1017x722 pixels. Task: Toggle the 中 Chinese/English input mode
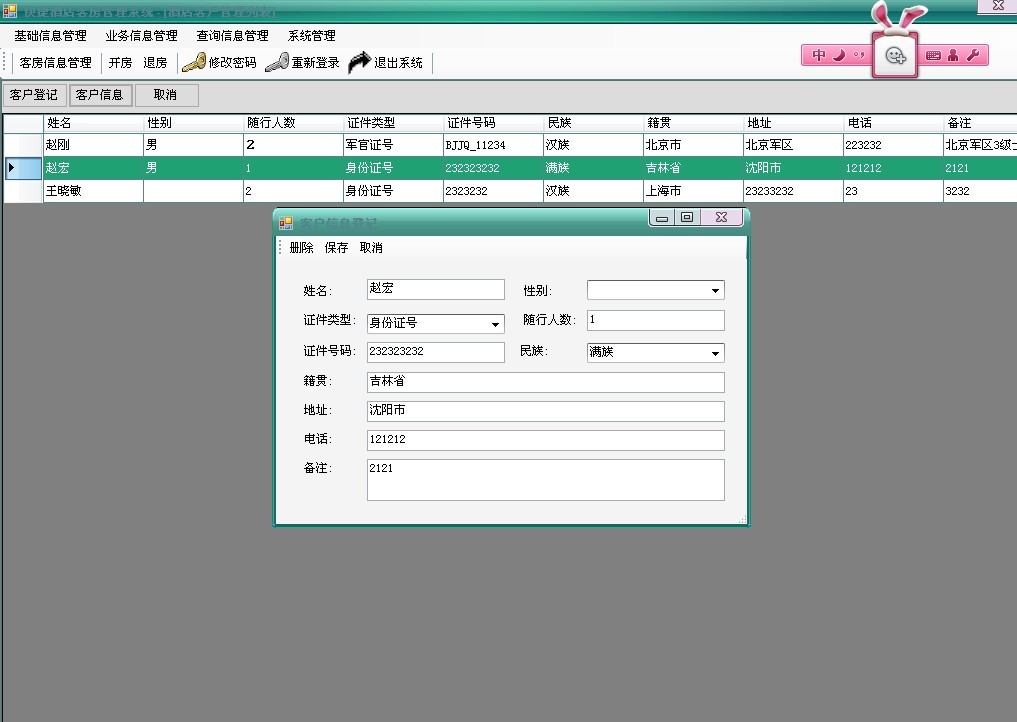pyautogui.click(x=819, y=56)
